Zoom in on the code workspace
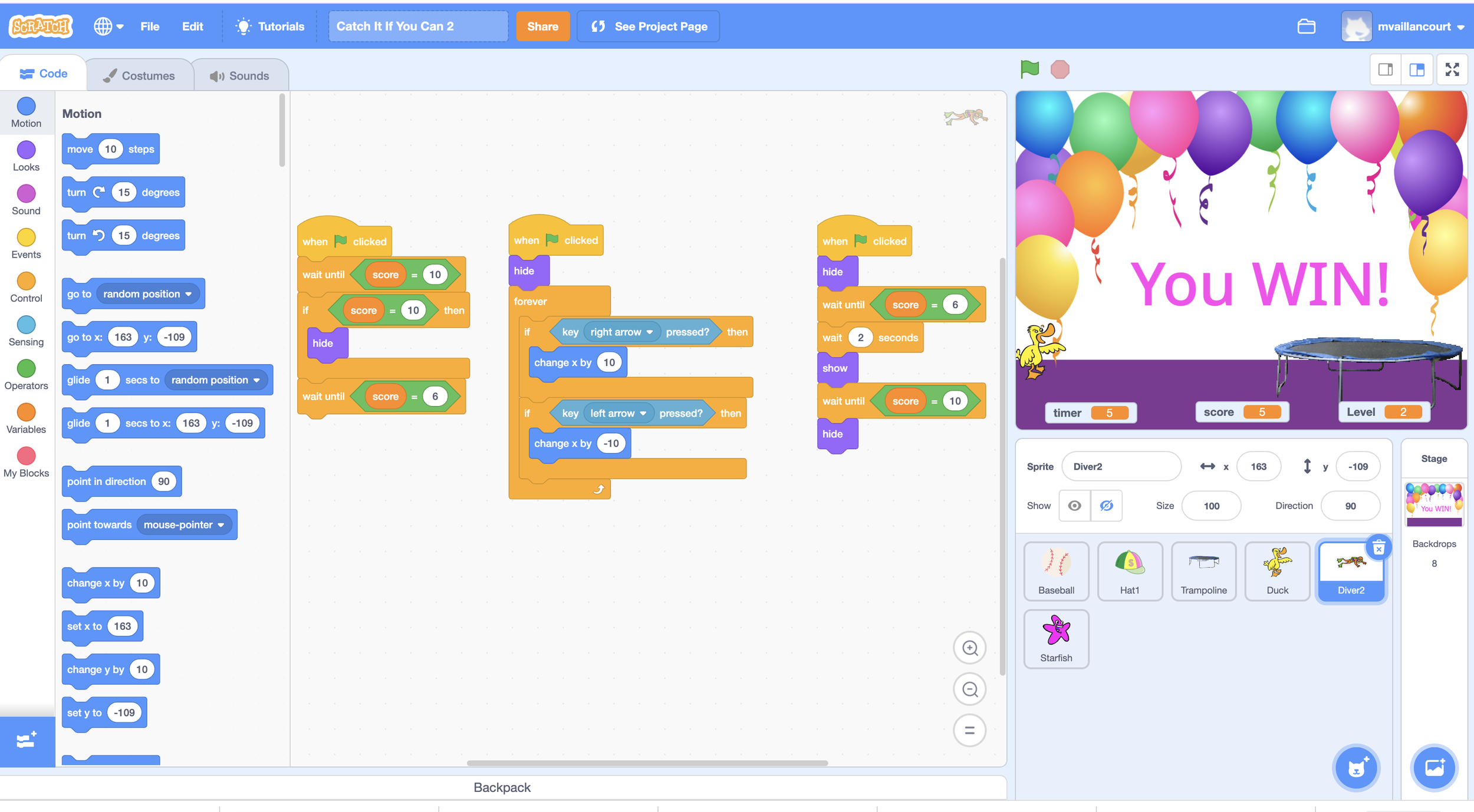 pos(969,648)
